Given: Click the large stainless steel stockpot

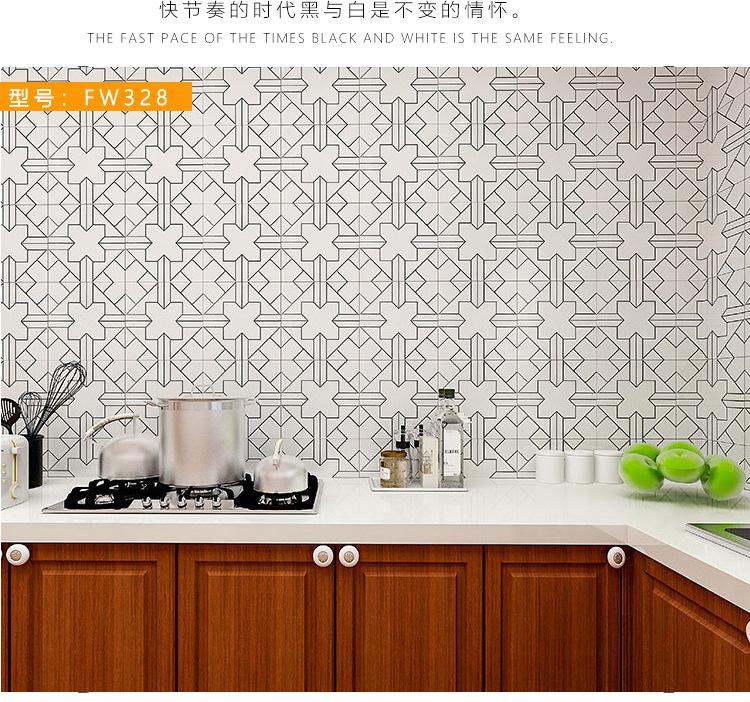Looking at the screenshot, I should (202, 440).
